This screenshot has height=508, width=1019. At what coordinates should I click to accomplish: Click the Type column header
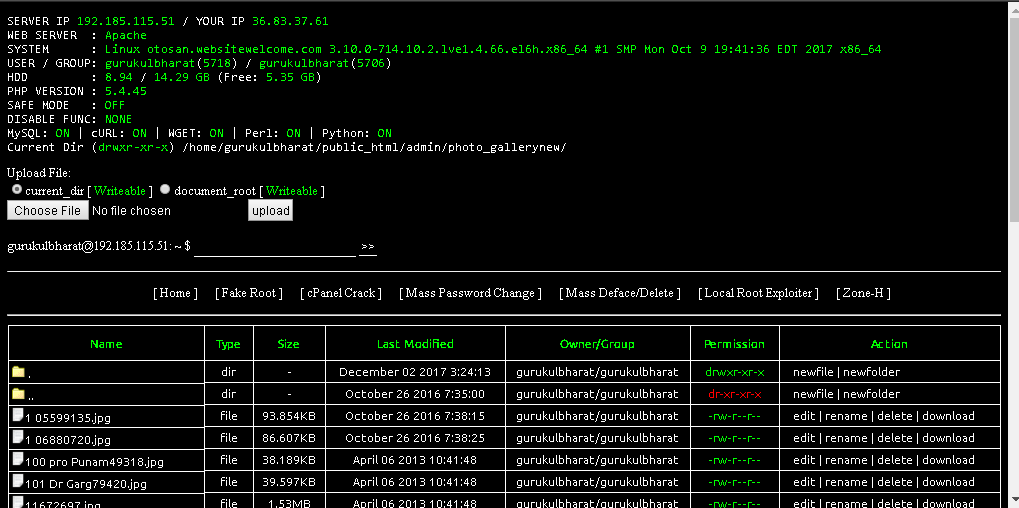pyautogui.click(x=228, y=344)
